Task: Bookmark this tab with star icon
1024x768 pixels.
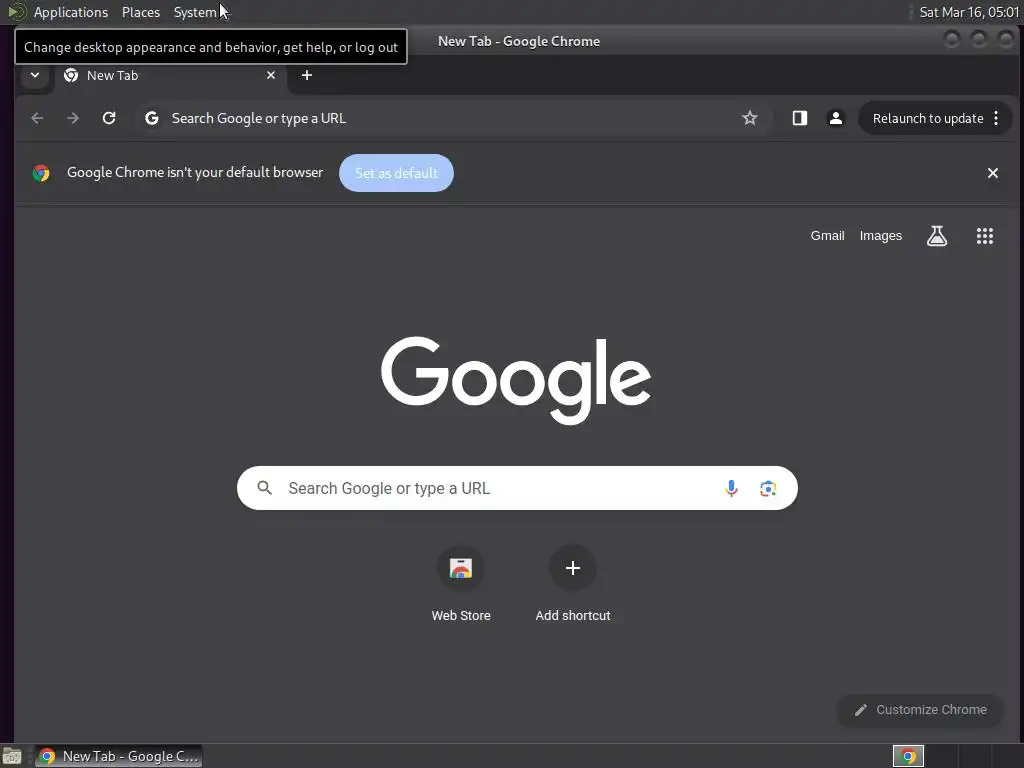Action: click(x=750, y=118)
